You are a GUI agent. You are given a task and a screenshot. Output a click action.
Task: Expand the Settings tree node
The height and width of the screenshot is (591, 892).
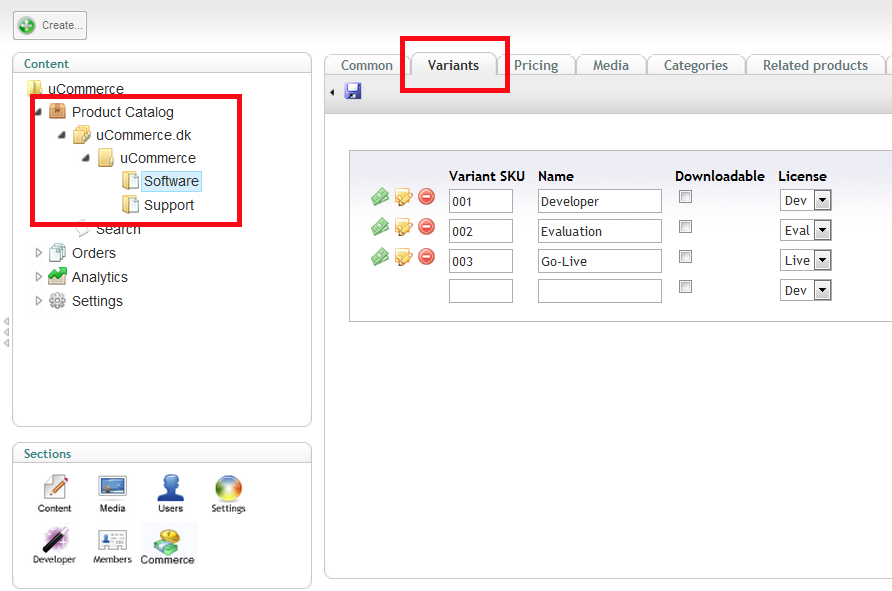(39, 301)
